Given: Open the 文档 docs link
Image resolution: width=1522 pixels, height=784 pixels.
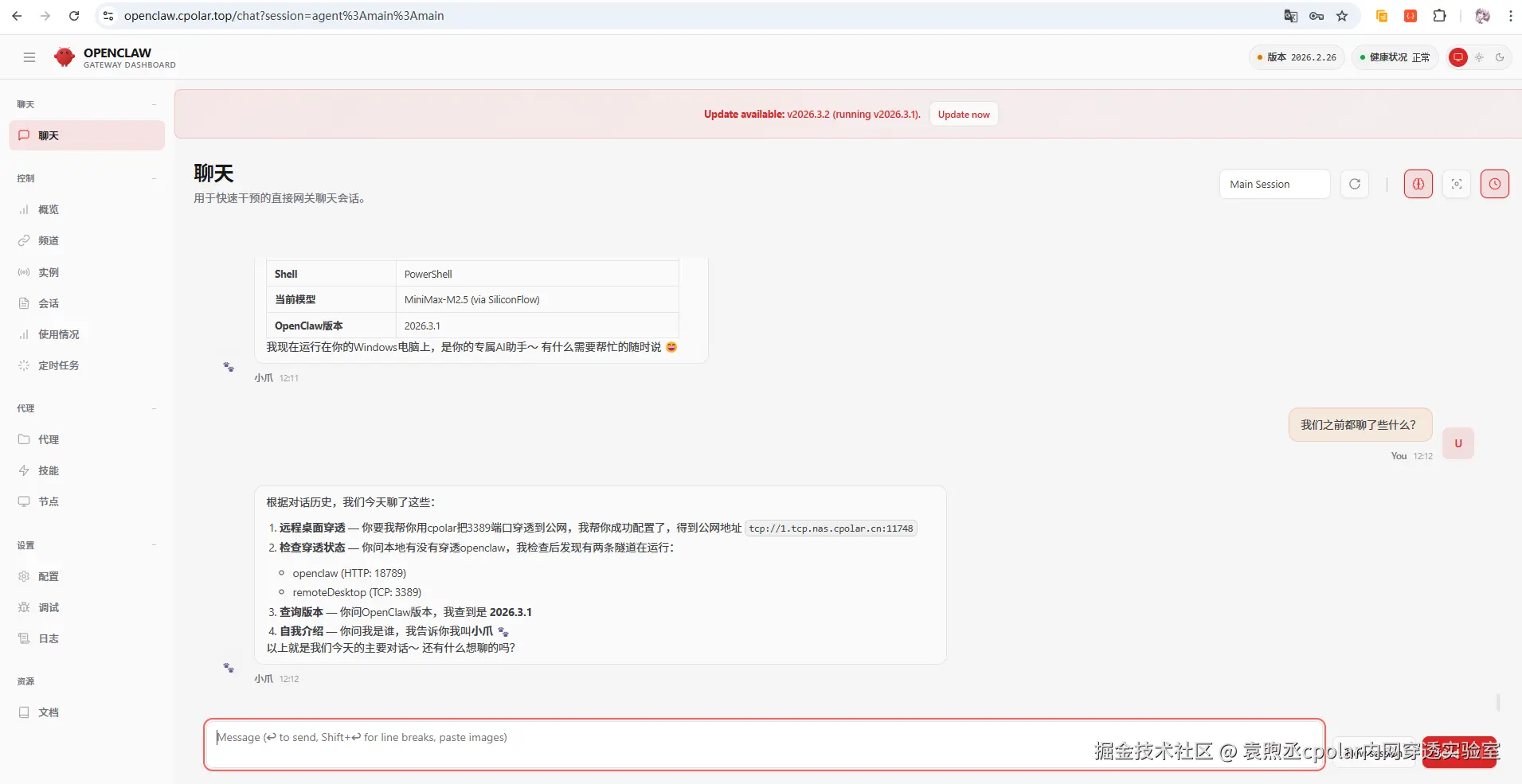Looking at the screenshot, I should [x=87, y=712].
